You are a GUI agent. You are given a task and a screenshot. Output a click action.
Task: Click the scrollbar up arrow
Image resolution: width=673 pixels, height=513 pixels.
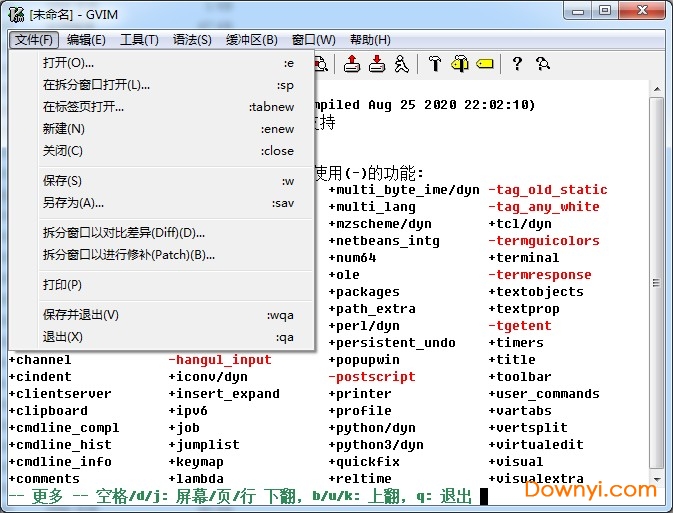[x=657, y=87]
